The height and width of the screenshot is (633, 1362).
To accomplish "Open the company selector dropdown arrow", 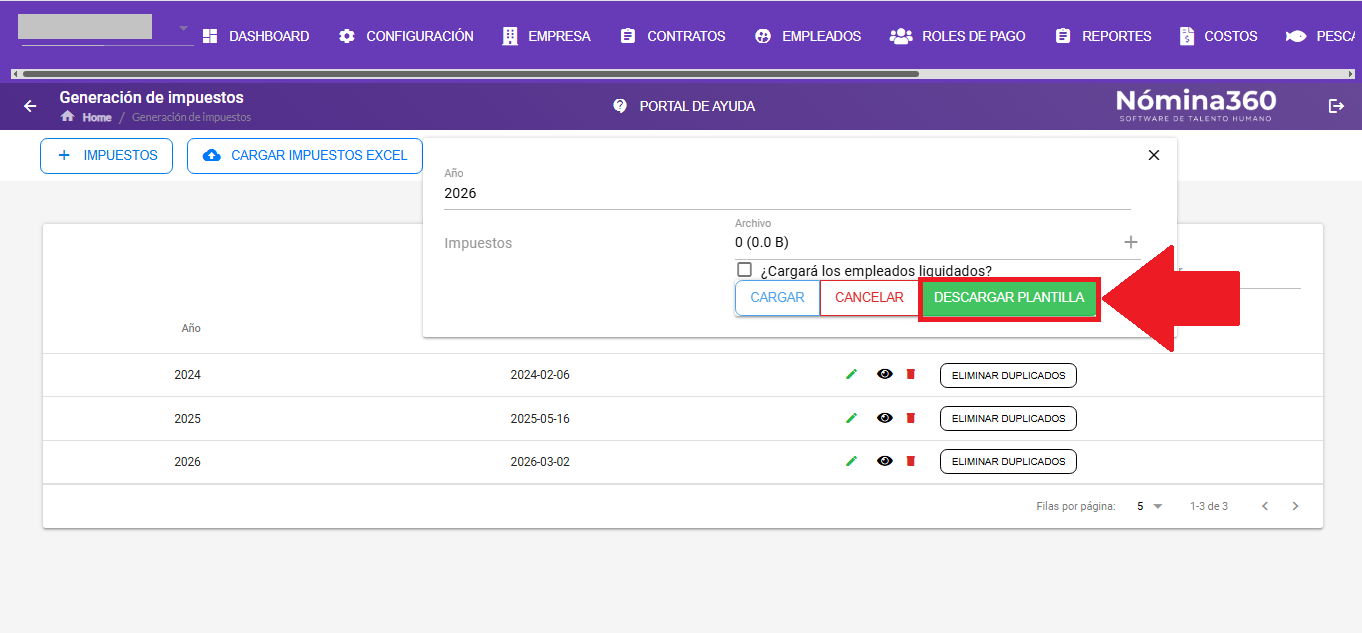I will (183, 28).
